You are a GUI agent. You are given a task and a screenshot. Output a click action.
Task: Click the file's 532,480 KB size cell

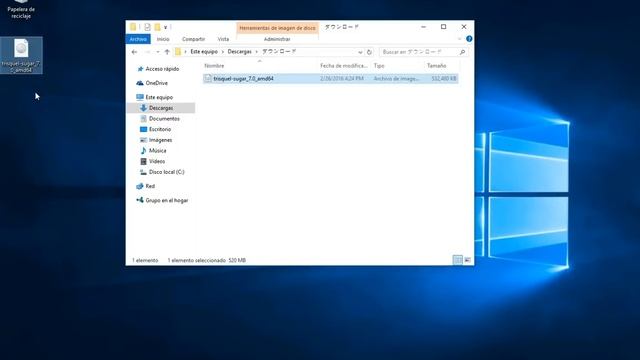click(x=444, y=78)
